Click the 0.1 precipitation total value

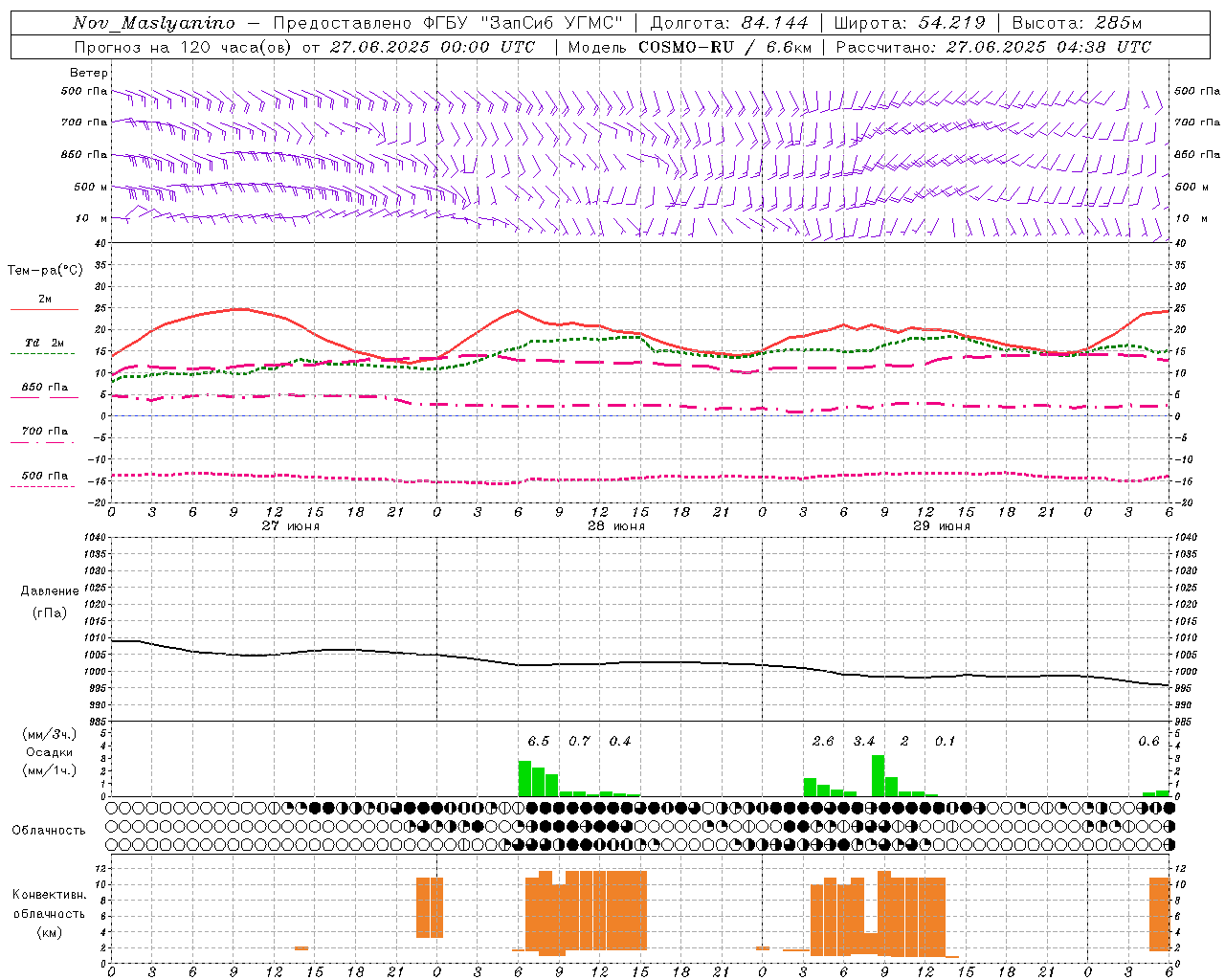click(946, 742)
